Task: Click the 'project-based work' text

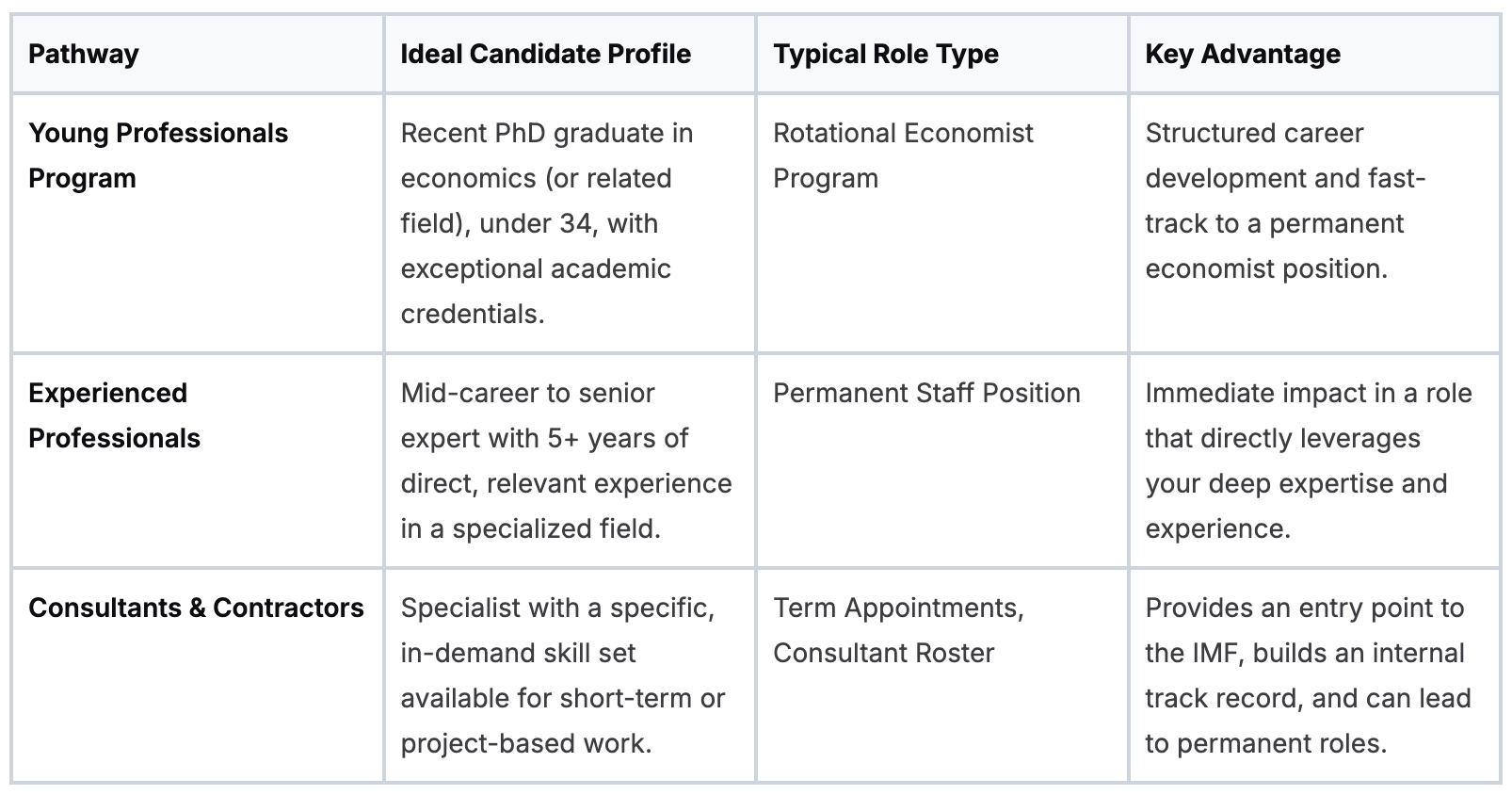Action: [x=524, y=743]
